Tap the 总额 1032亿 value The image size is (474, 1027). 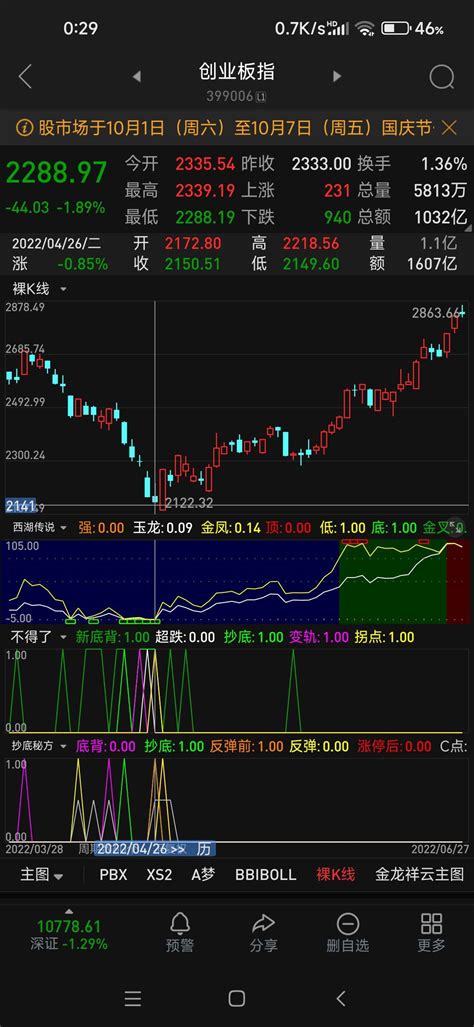click(x=441, y=217)
